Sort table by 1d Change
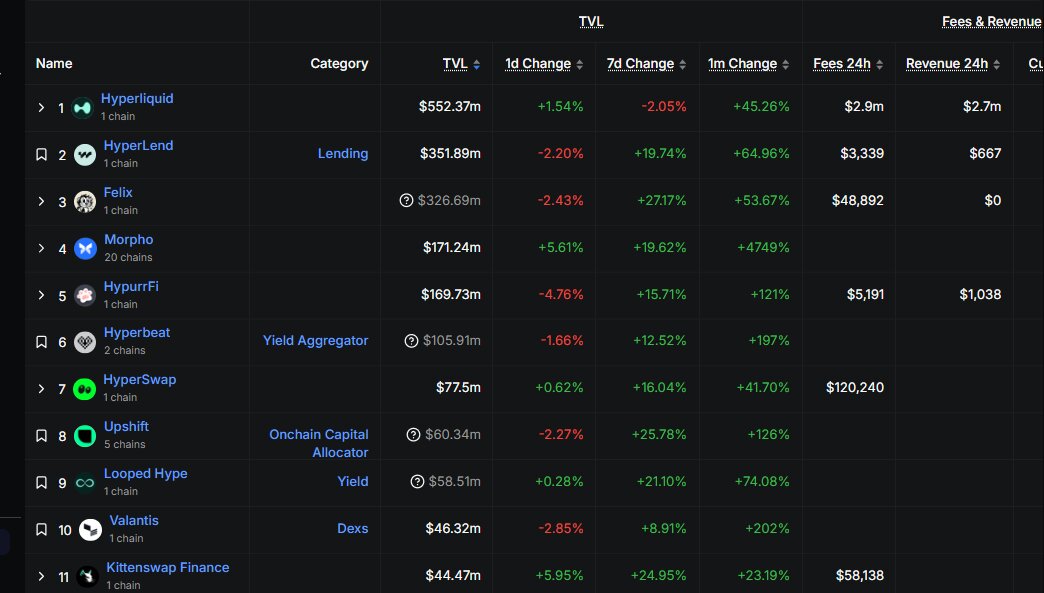The width and height of the screenshot is (1044, 593). click(544, 64)
